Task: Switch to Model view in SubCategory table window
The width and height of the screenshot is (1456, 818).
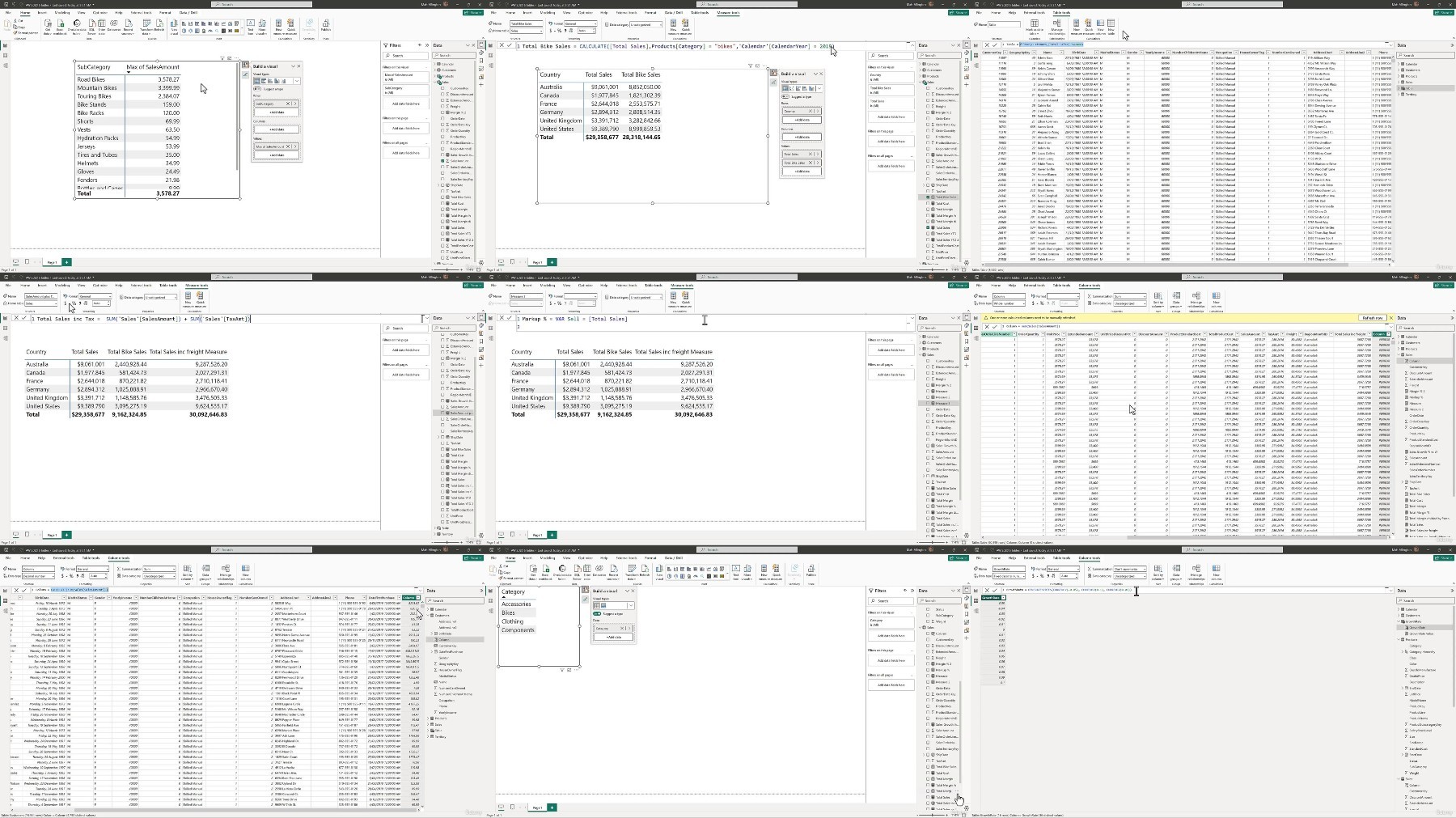Action: pyautogui.click(x=6, y=65)
